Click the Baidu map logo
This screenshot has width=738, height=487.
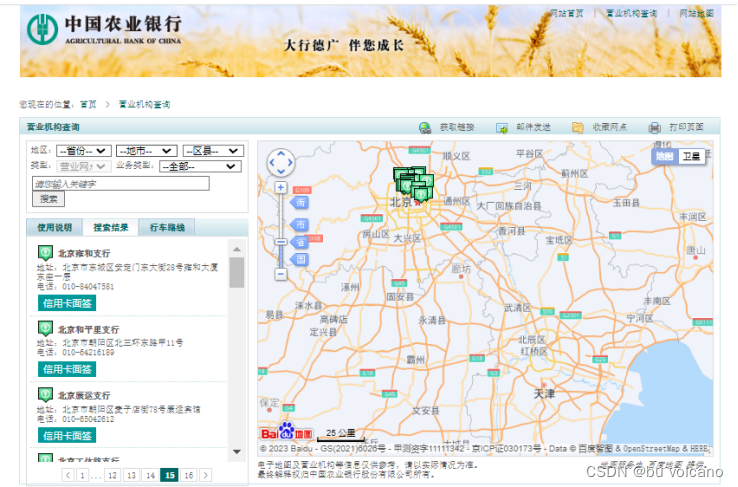pyautogui.click(x=287, y=431)
